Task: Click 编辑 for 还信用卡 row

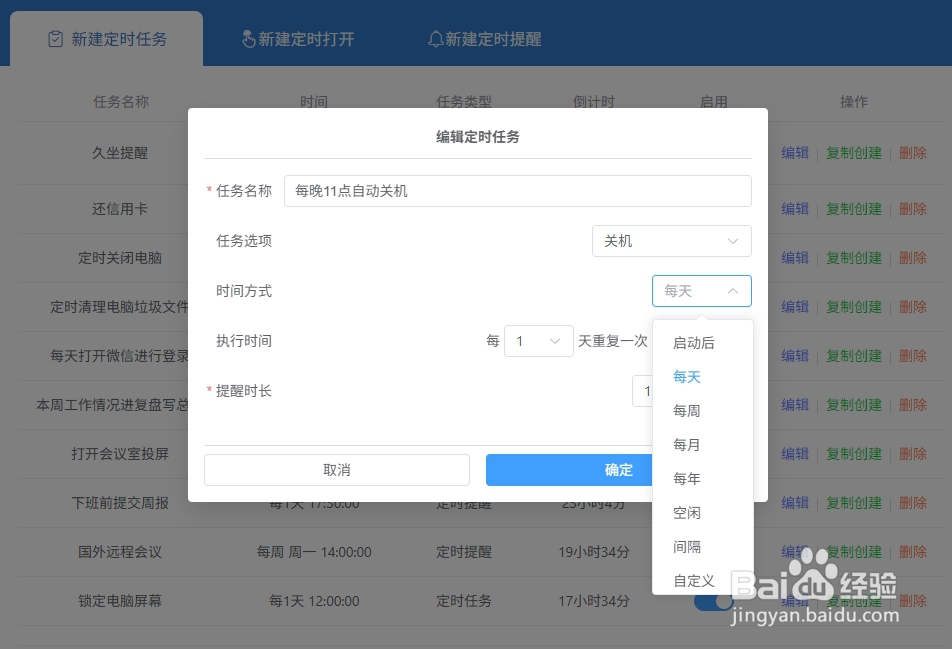Action: click(x=795, y=209)
